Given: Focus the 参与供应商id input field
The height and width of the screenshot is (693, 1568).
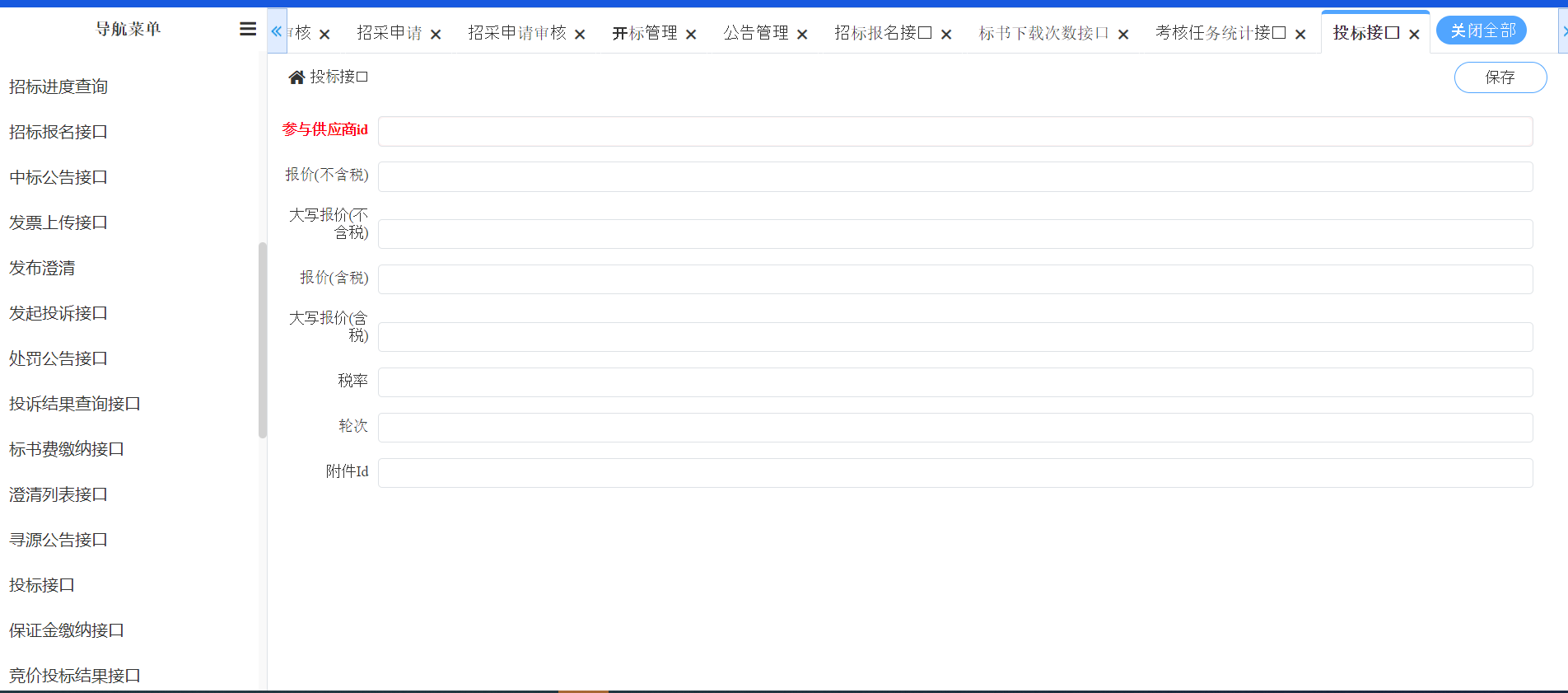Looking at the screenshot, I should click(x=955, y=132).
